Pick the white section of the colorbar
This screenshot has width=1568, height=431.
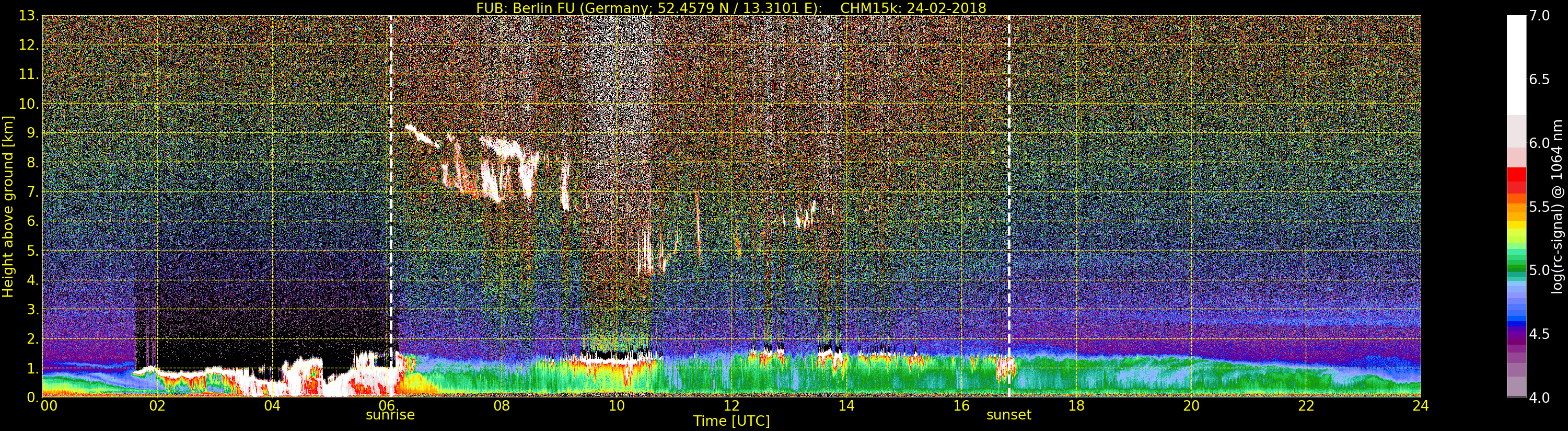[x=1516, y=65]
